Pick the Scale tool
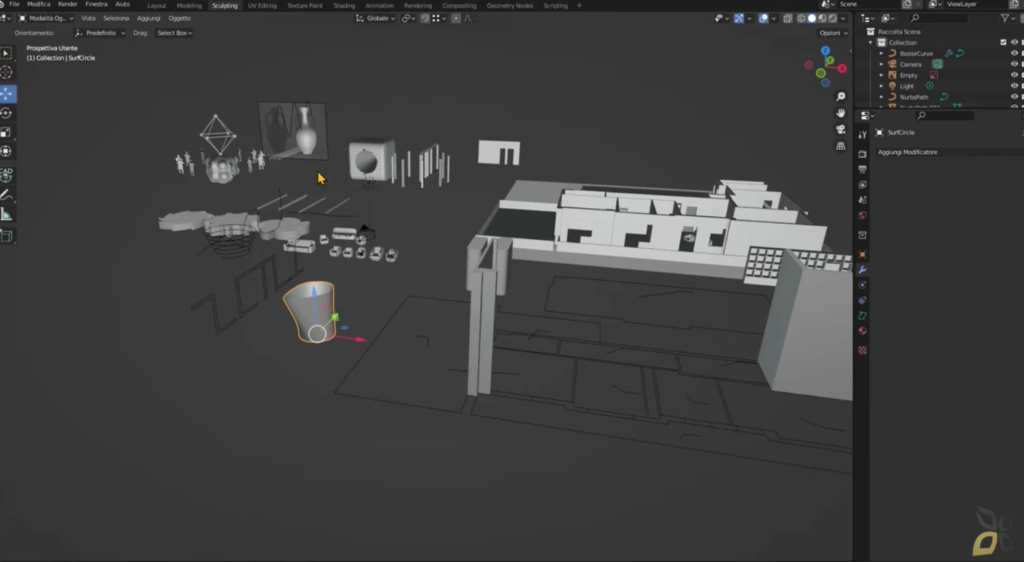Viewport: 1024px width, 562px height. pyautogui.click(x=7, y=133)
